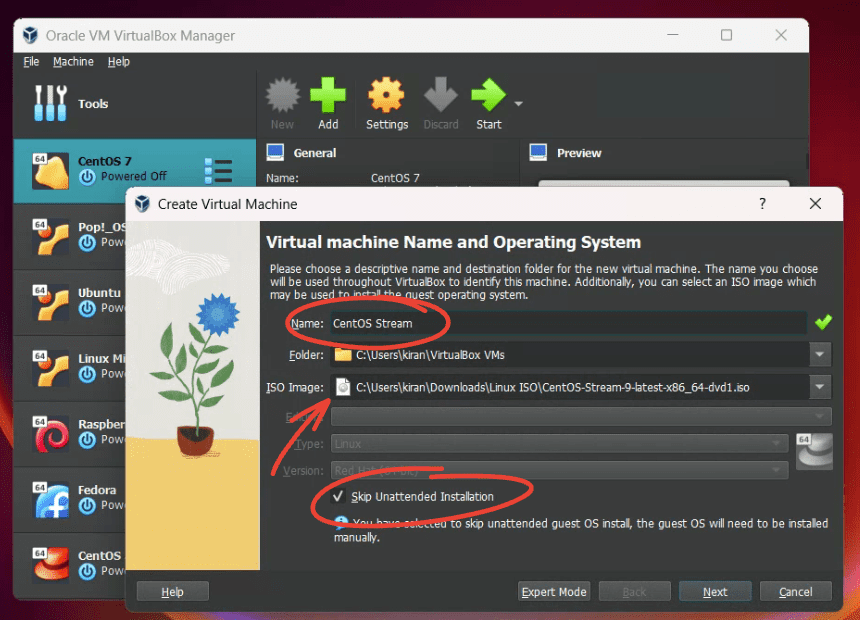Screen dimensions: 860x620
Task: Click the Tools icon in VirtualBox Manager
Action: 50,103
